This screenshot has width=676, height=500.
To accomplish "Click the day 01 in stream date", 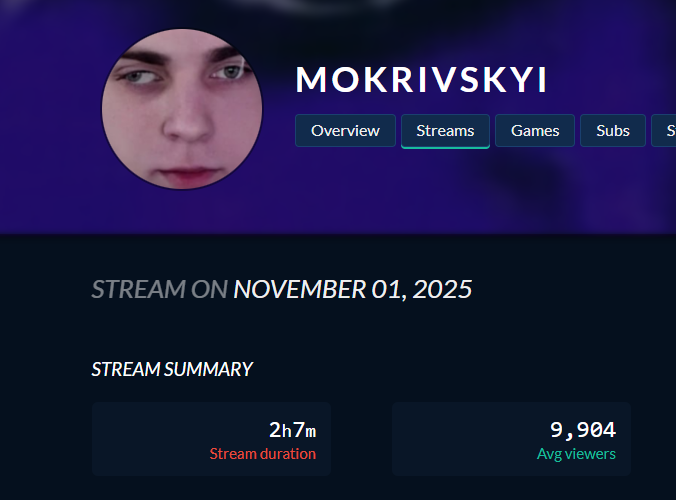I will (x=389, y=289).
